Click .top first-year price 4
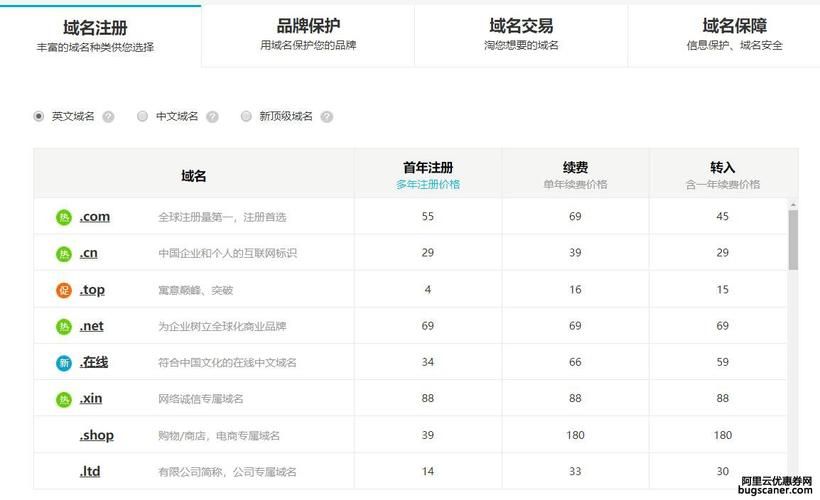This screenshot has width=820, height=500. [428, 290]
